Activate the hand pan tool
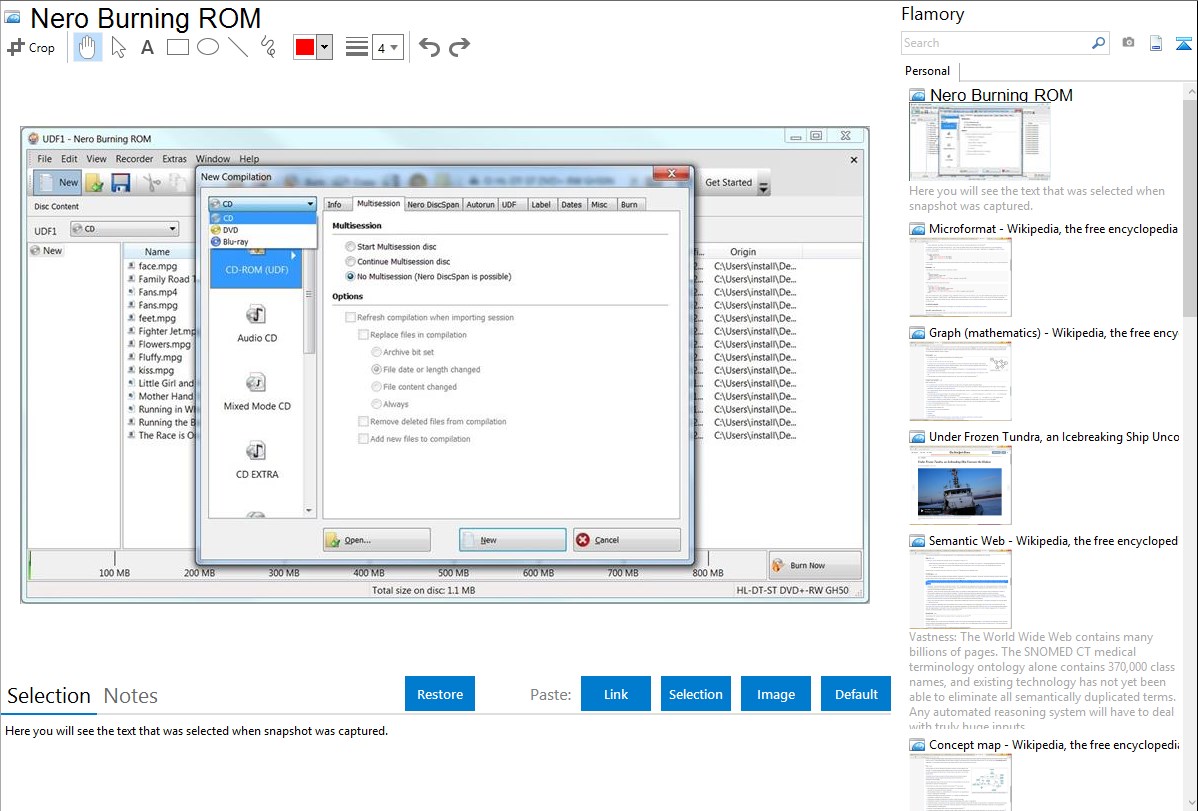This screenshot has height=811, width=1198. point(87,47)
